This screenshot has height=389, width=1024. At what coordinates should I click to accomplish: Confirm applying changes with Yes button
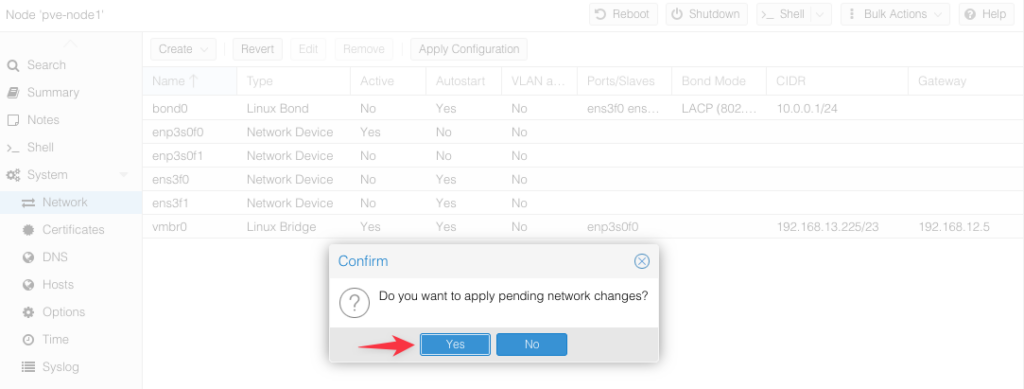pyautogui.click(x=455, y=345)
